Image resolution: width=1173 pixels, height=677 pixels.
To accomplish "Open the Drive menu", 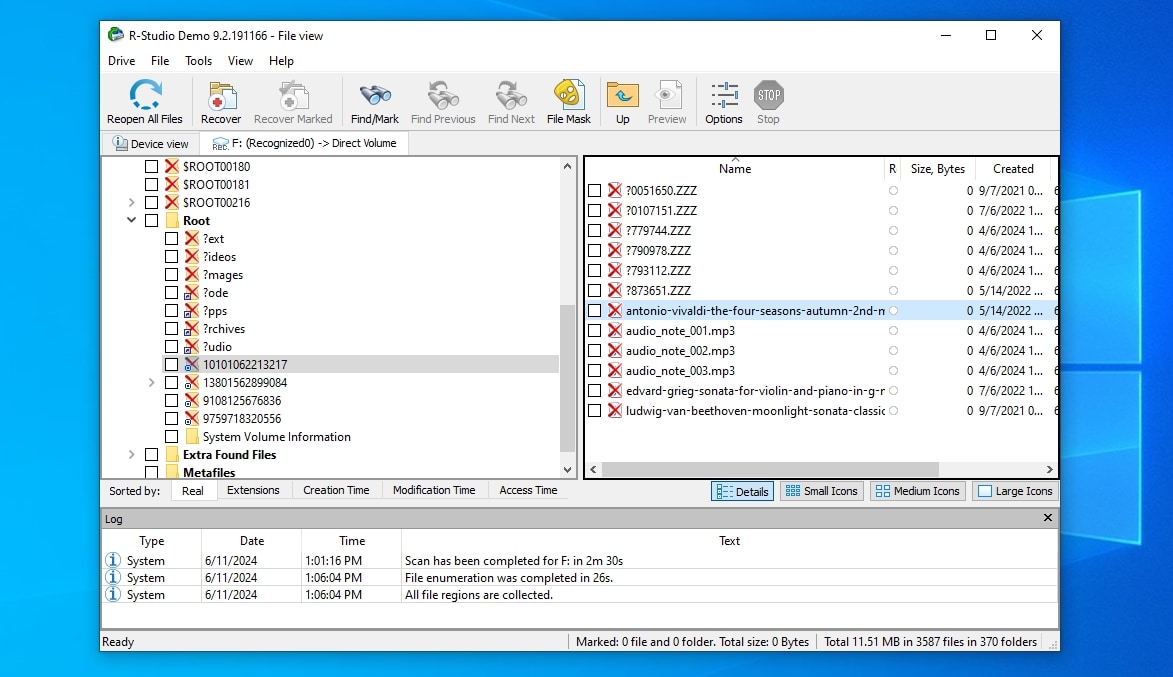I will (x=121, y=61).
